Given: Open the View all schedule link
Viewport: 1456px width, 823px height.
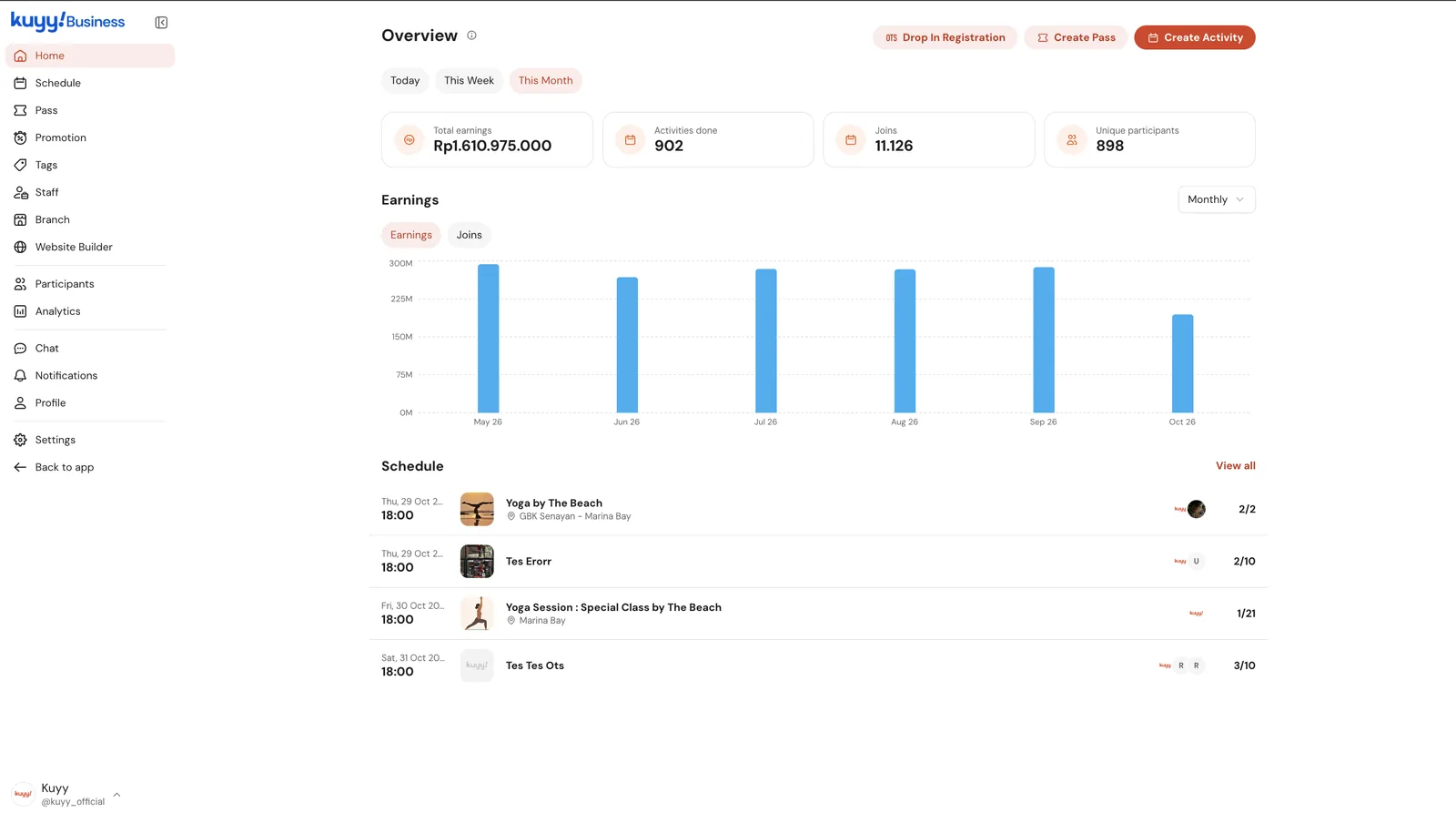Looking at the screenshot, I should [x=1236, y=465].
